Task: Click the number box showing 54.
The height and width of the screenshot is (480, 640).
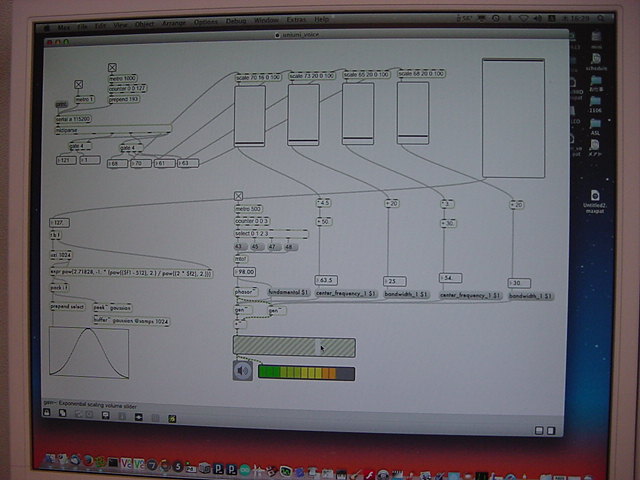Action: click(x=450, y=278)
